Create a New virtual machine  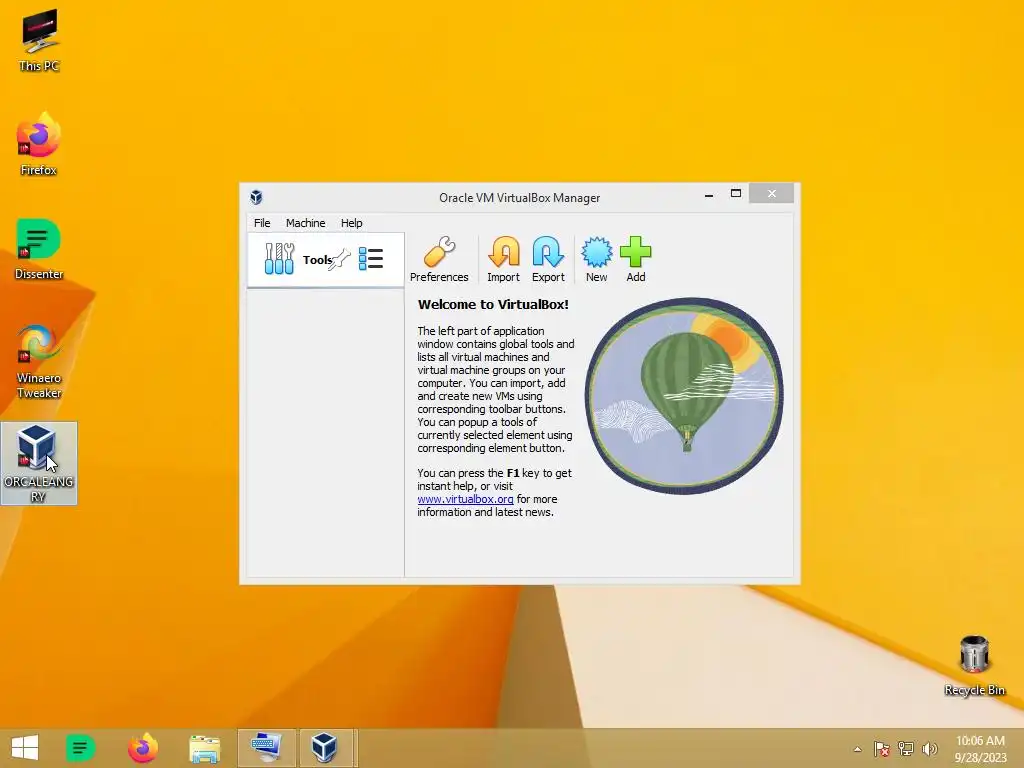point(596,259)
